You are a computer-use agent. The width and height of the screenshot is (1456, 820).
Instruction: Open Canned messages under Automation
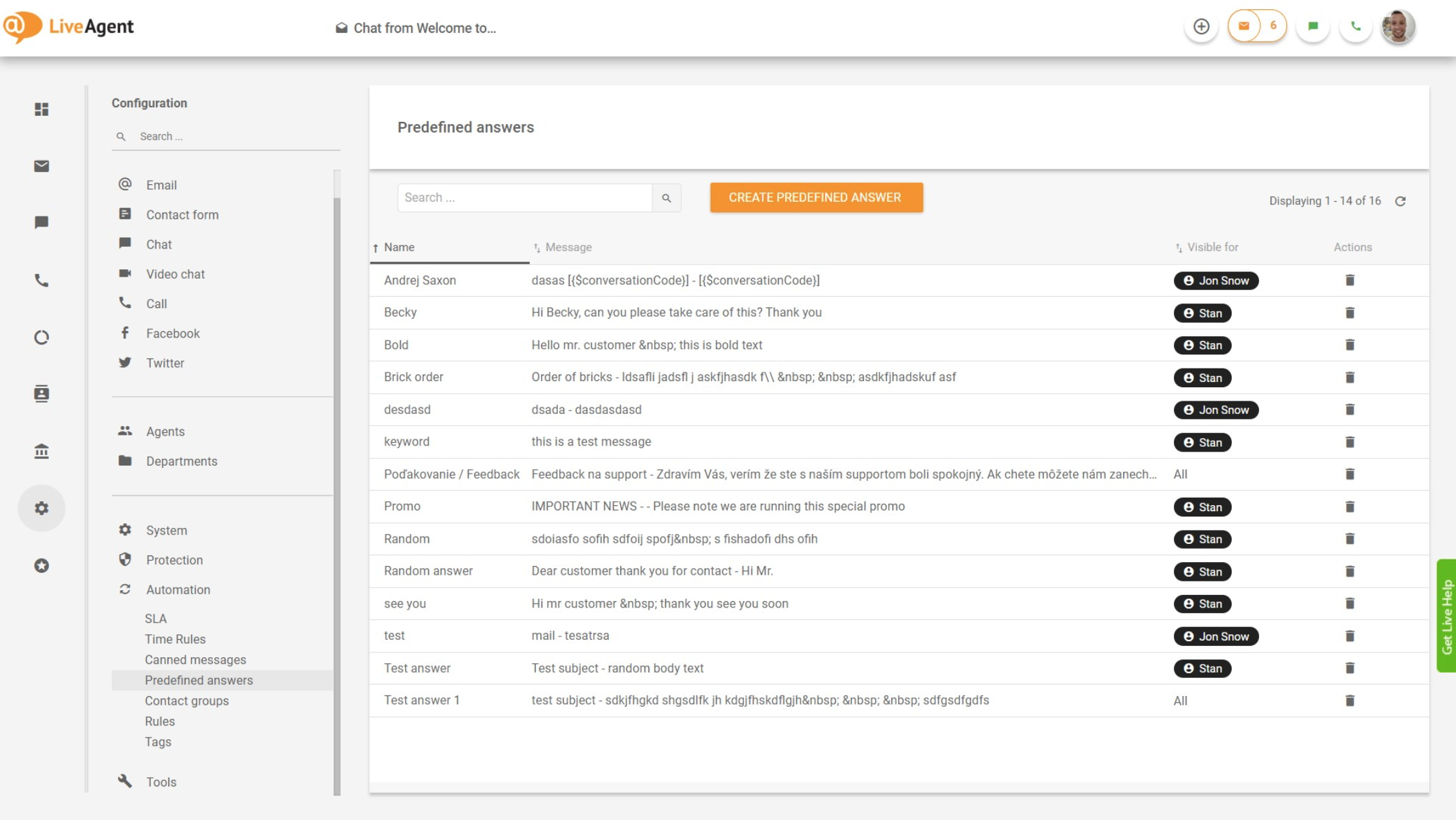tap(195, 659)
